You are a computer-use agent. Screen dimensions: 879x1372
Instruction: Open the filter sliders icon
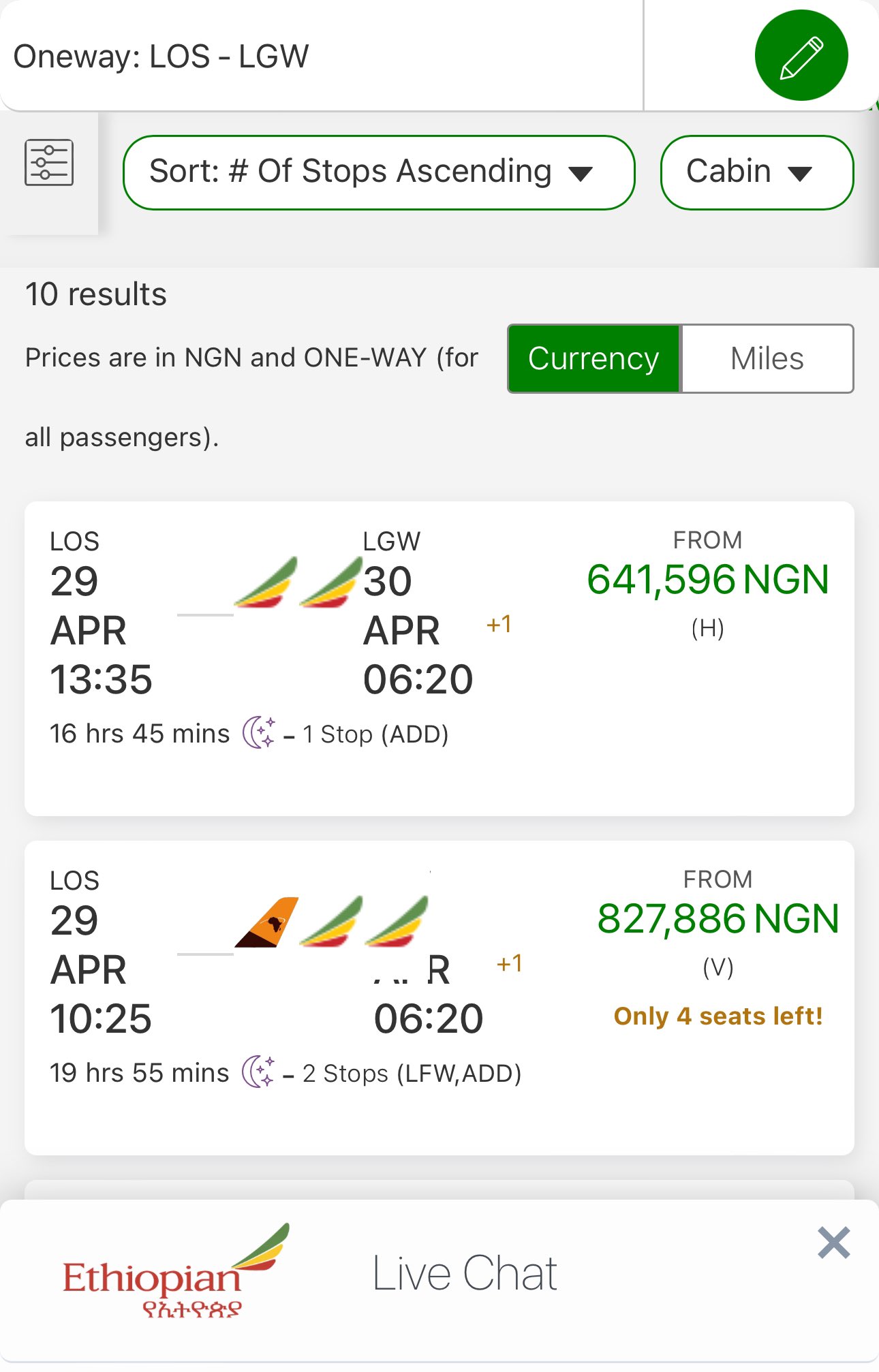tap(49, 163)
